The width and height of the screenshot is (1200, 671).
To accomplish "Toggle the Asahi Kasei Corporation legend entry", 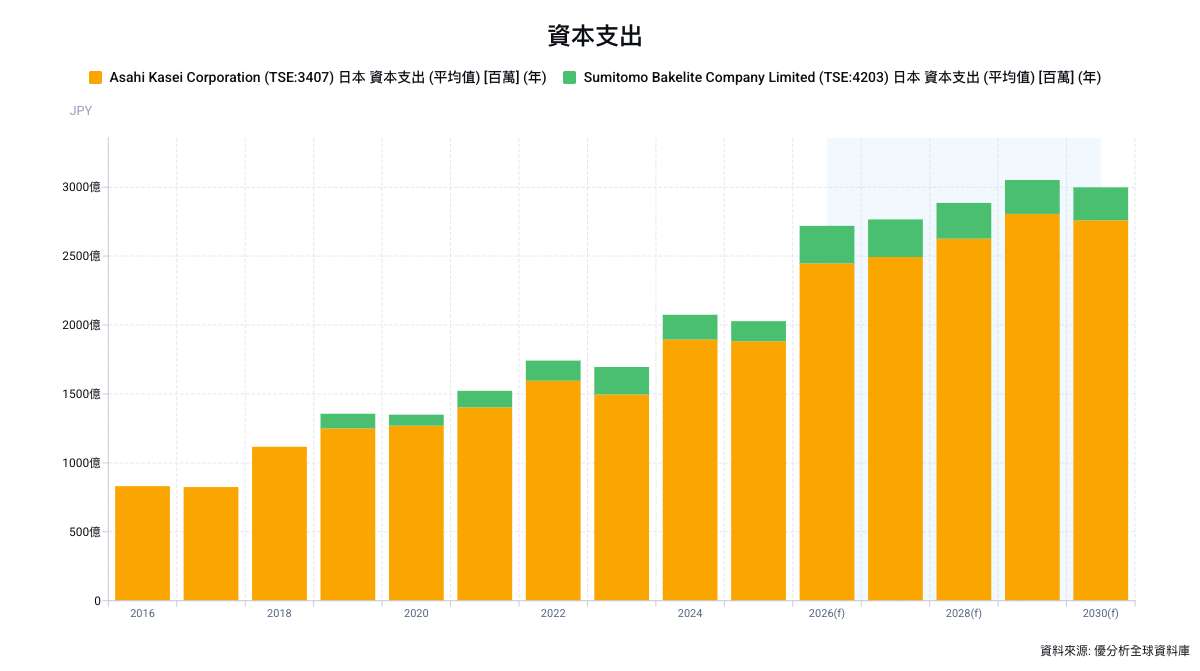I will 317,77.
